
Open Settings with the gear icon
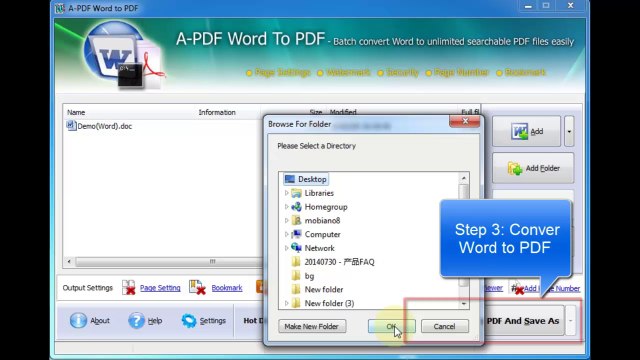click(x=204, y=320)
